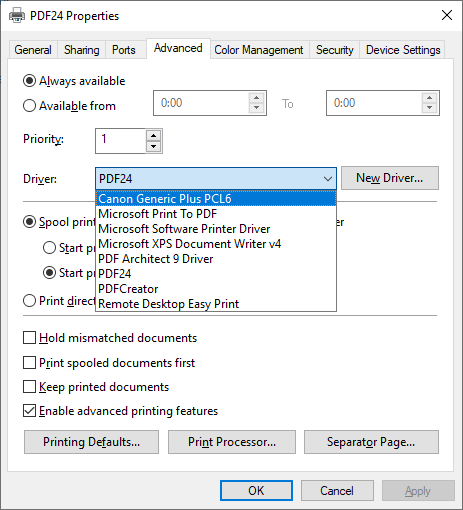Viewport: 463px width, 510px height.
Task: Open the Device Settings tab
Action: click(x=403, y=50)
